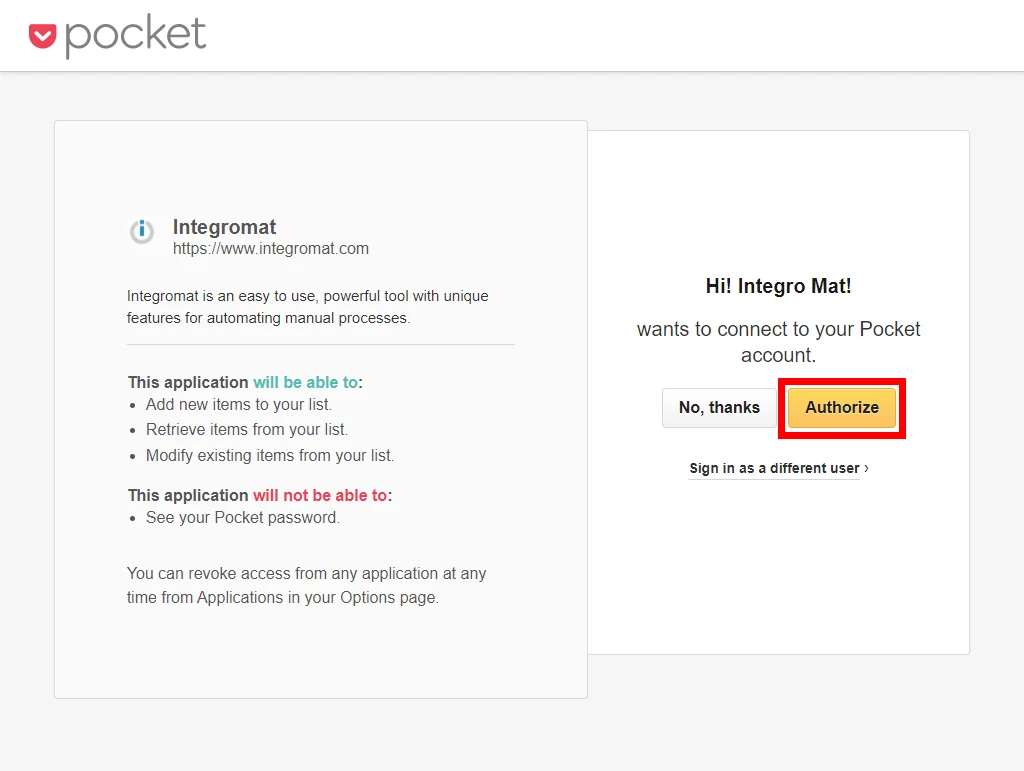The height and width of the screenshot is (771, 1024).
Task: Select 'See your Pocket password.' line
Action: click(242, 518)
